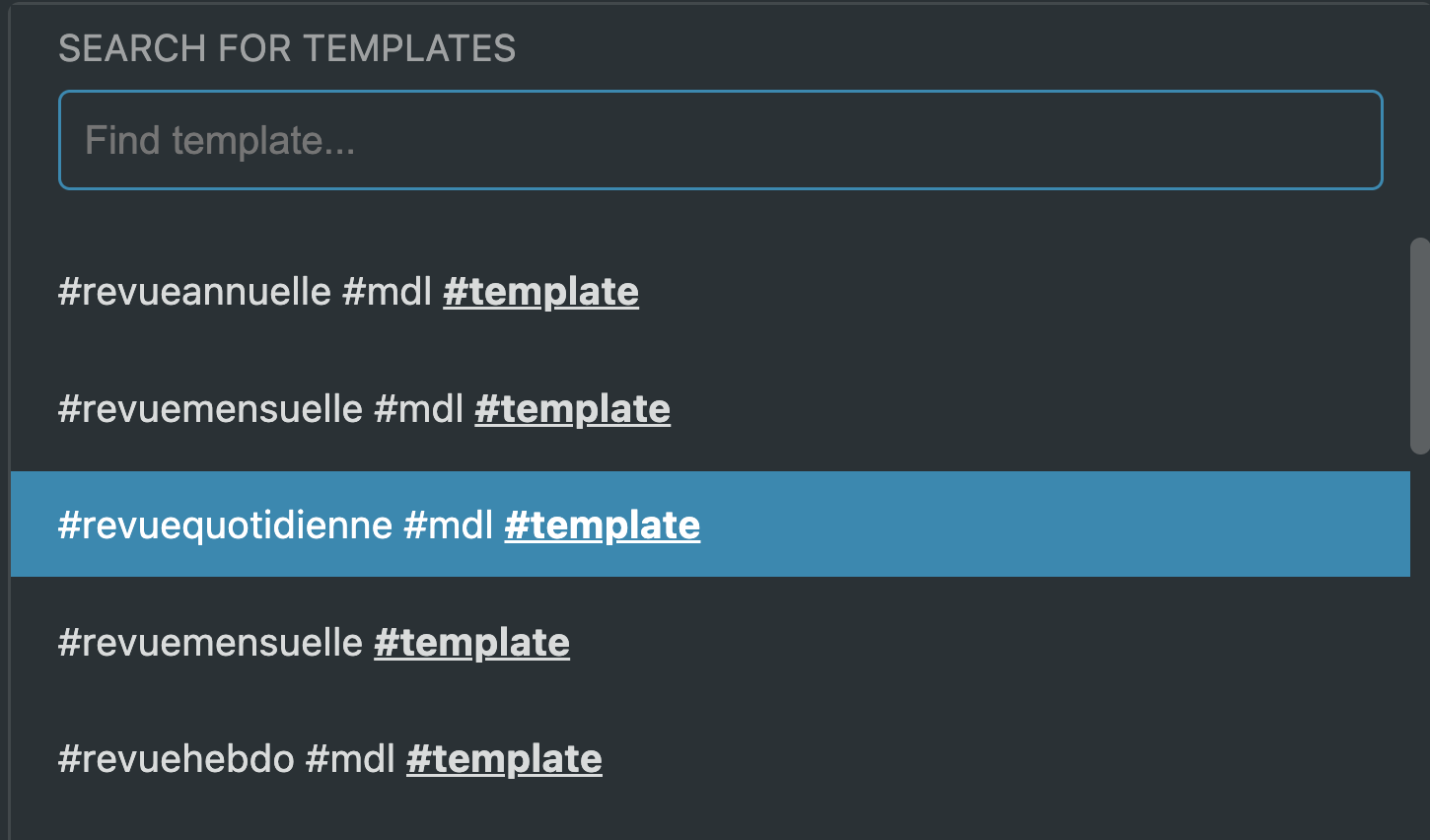Click #template link in the #revuequotidienne row

[x=603, y=525]
